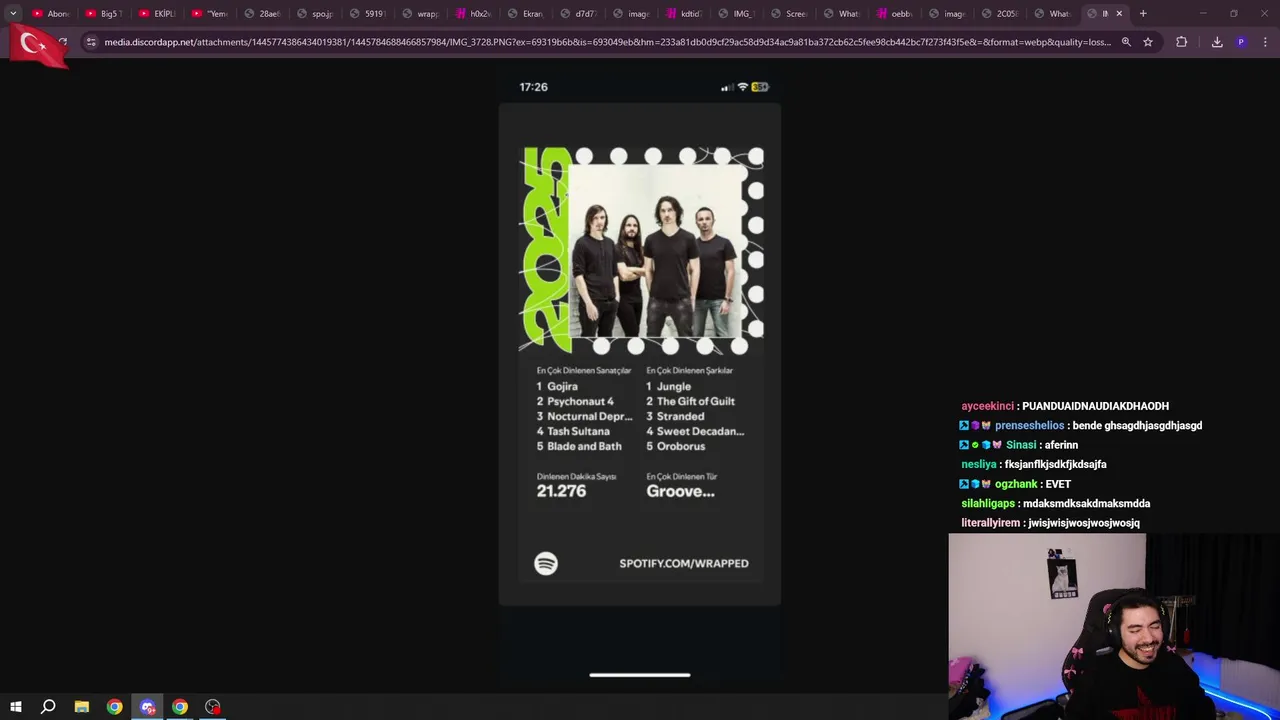The width and height of the screenshot is (1280, 720).
Task: Switch to the IMG_1 tab
Action: (736, 13)
